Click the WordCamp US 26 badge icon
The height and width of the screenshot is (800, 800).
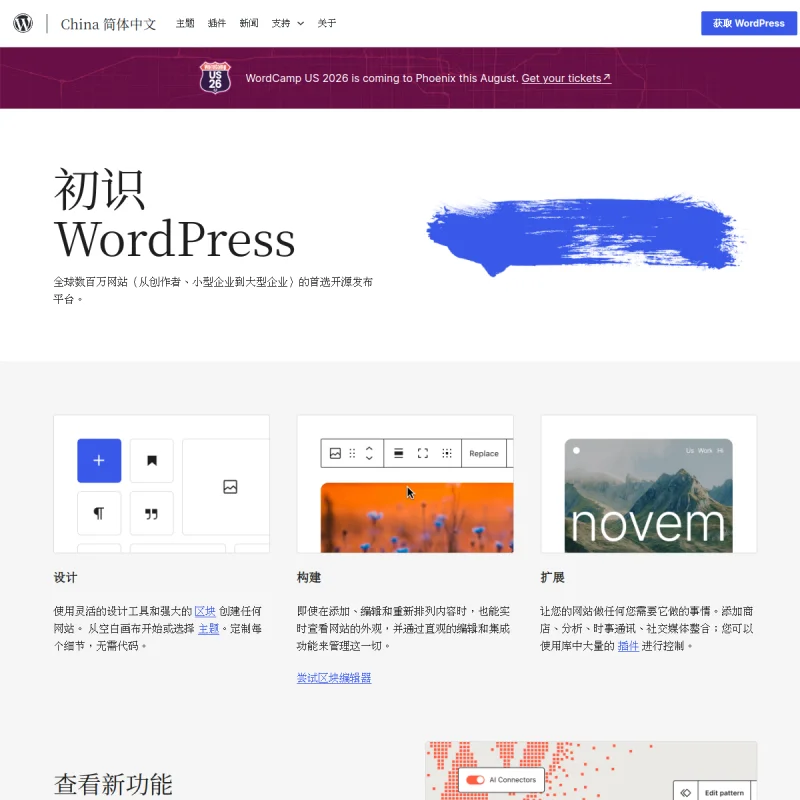coord(215,78)
